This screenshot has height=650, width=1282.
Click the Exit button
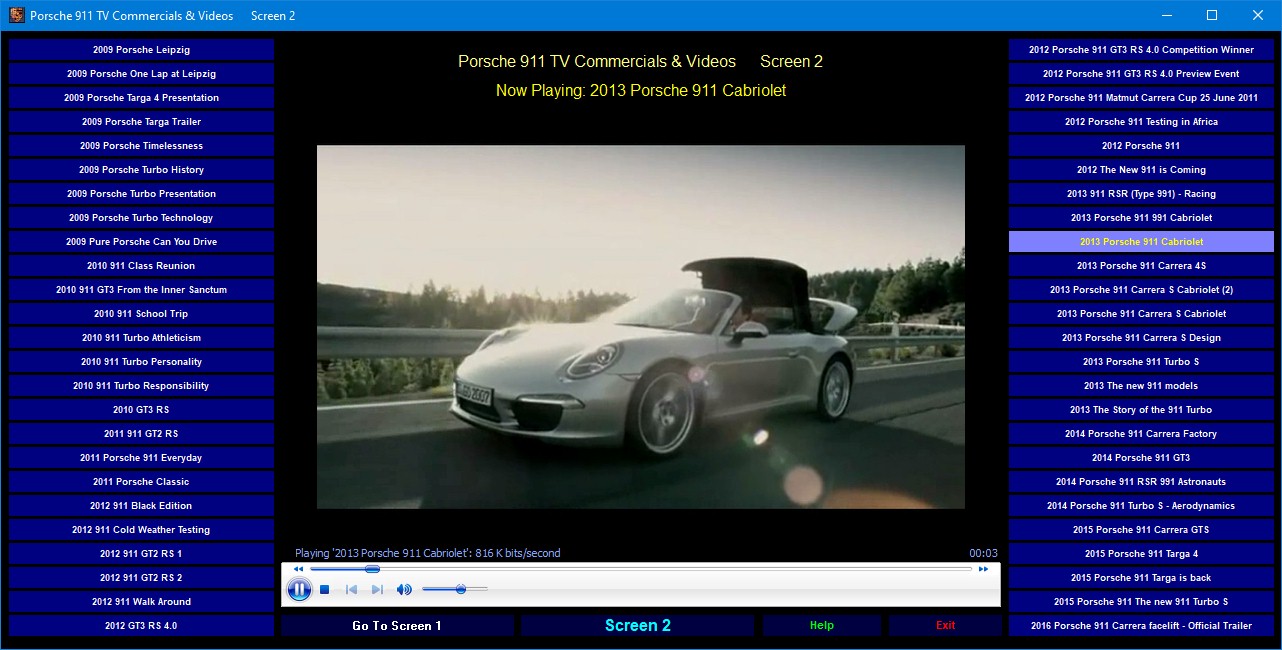(x=945, y=626)
